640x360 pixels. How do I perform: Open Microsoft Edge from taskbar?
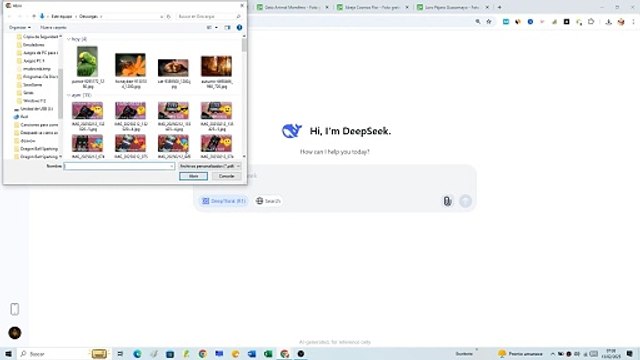click(137, 354)
